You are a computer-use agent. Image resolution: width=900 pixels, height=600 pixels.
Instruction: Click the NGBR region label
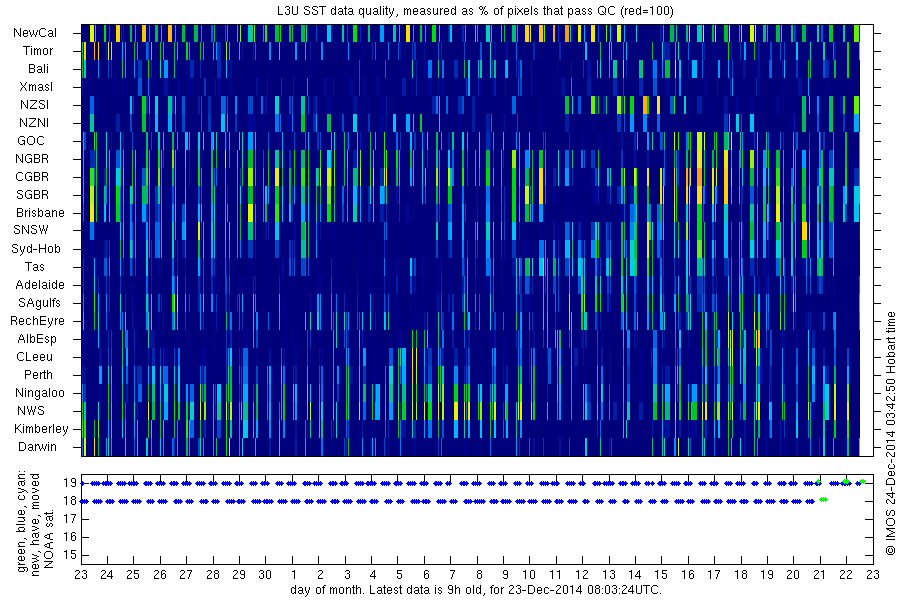(32, 159)
